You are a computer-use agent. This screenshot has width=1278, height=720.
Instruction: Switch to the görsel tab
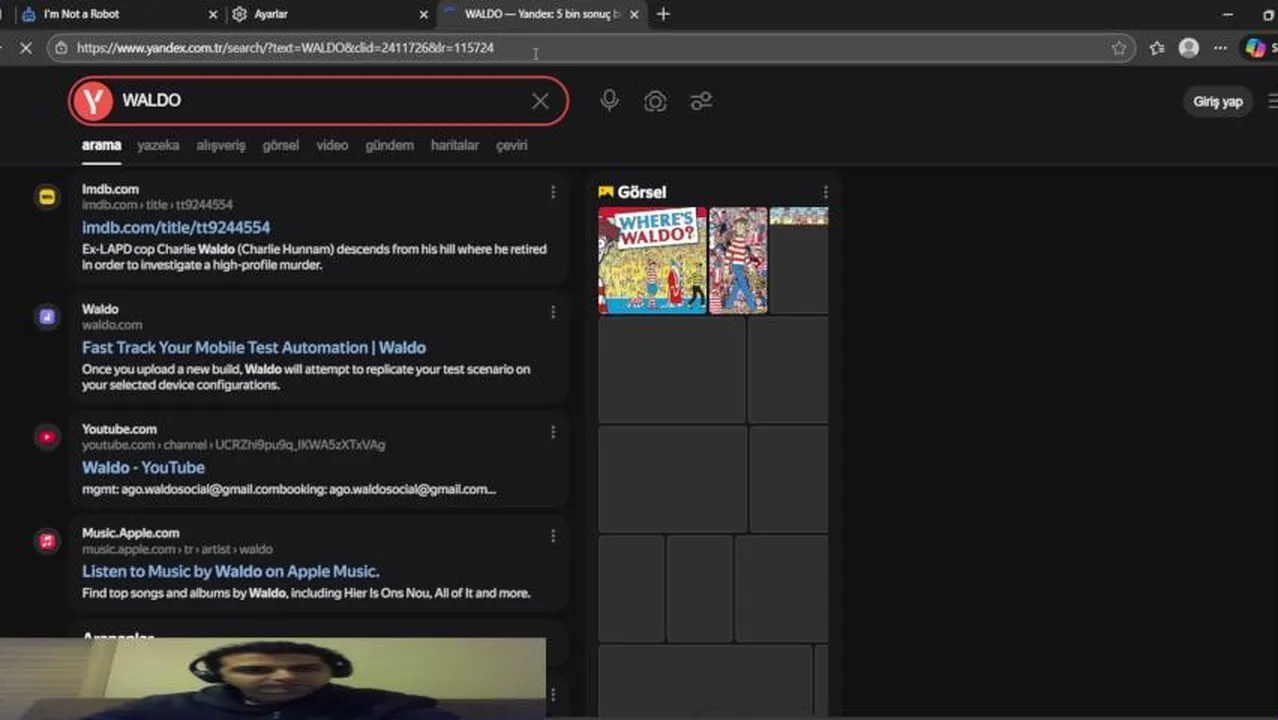click(280, 145)
